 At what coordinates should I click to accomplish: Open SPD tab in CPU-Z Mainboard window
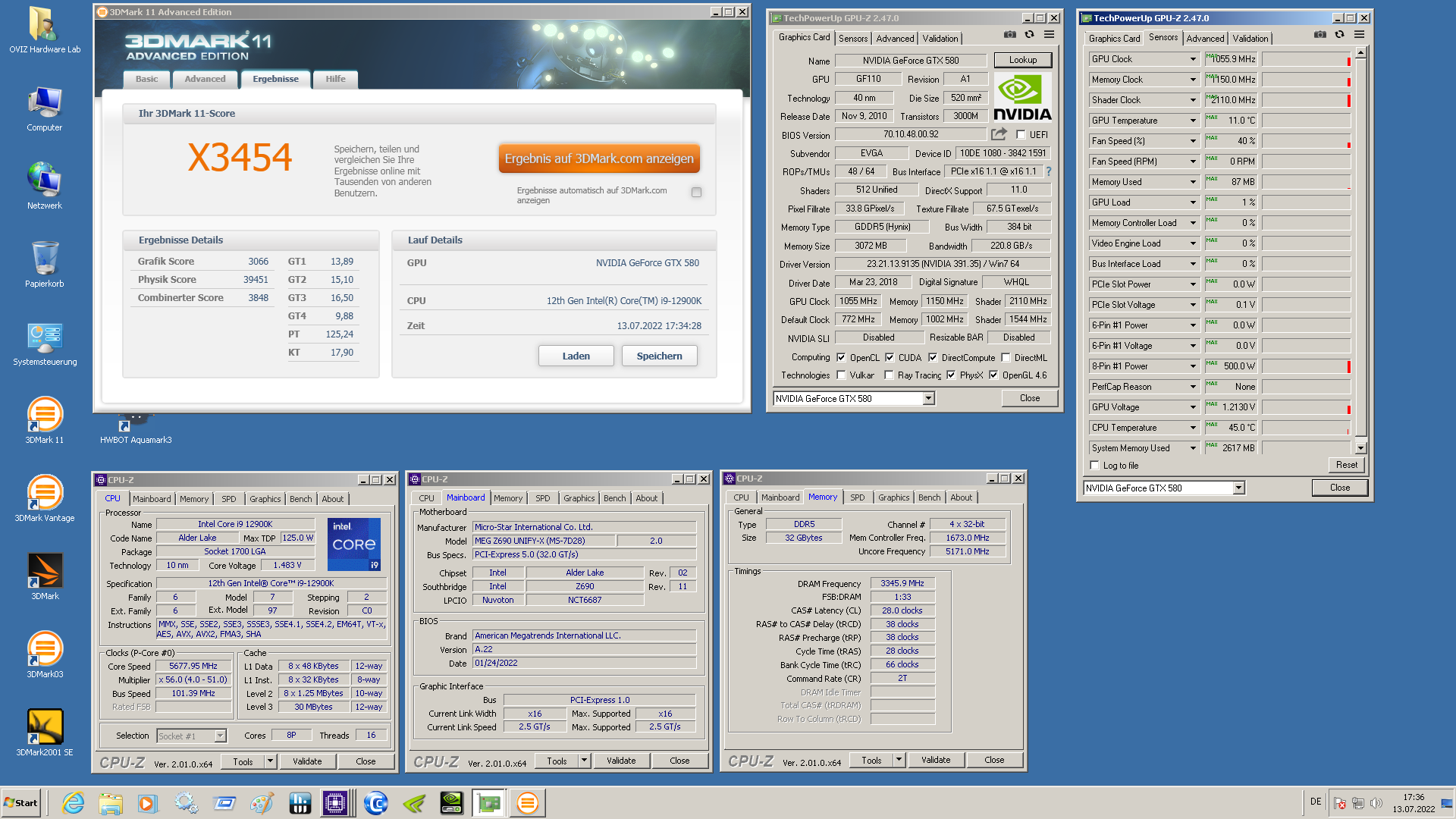(x=542, y=498)
